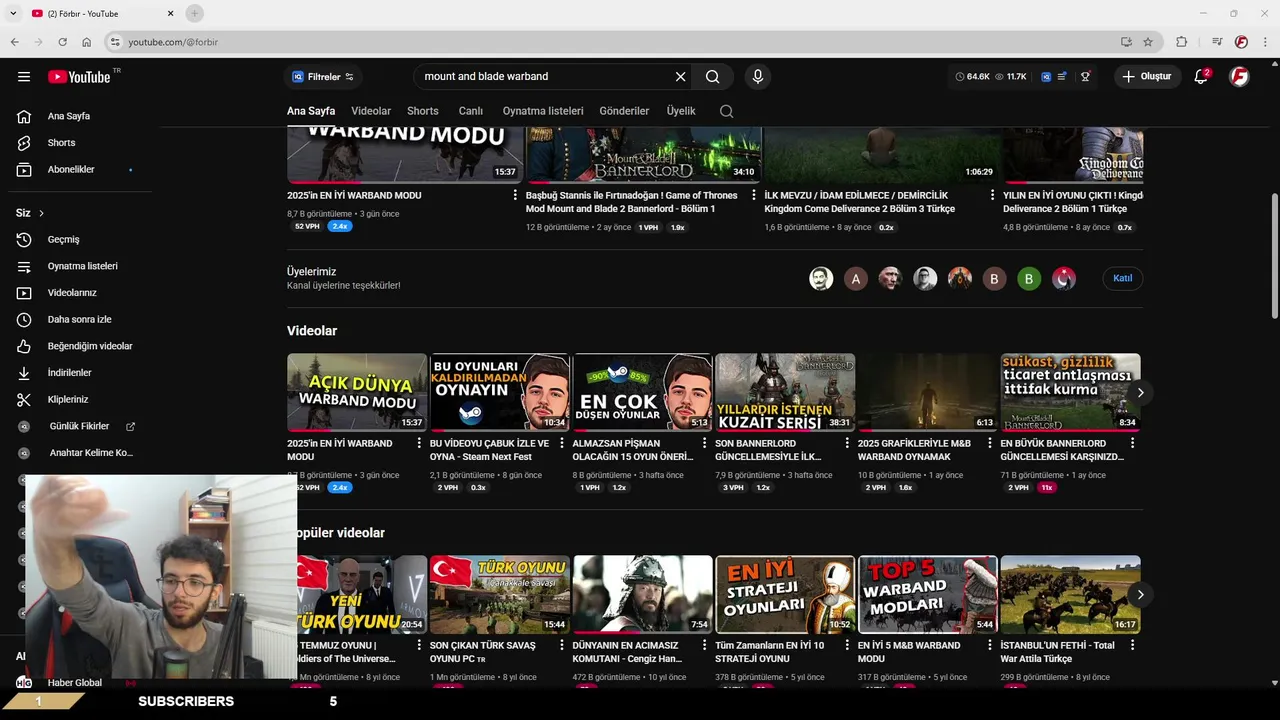Switch to the Üyelik channel tab
The height and width of the screenshot is (720, 1280).
click(x=681, y=111)
